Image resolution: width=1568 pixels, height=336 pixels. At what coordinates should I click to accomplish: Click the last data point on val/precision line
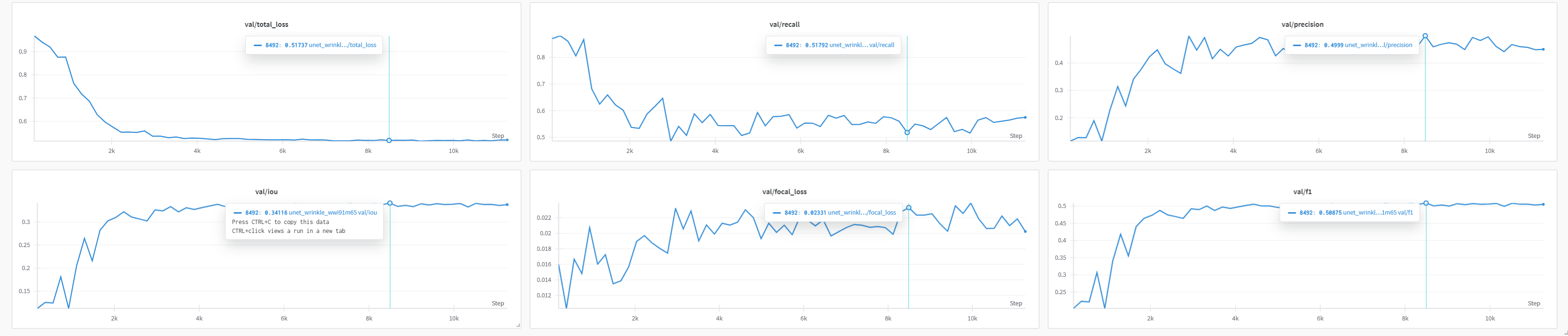coord(1543,49)
